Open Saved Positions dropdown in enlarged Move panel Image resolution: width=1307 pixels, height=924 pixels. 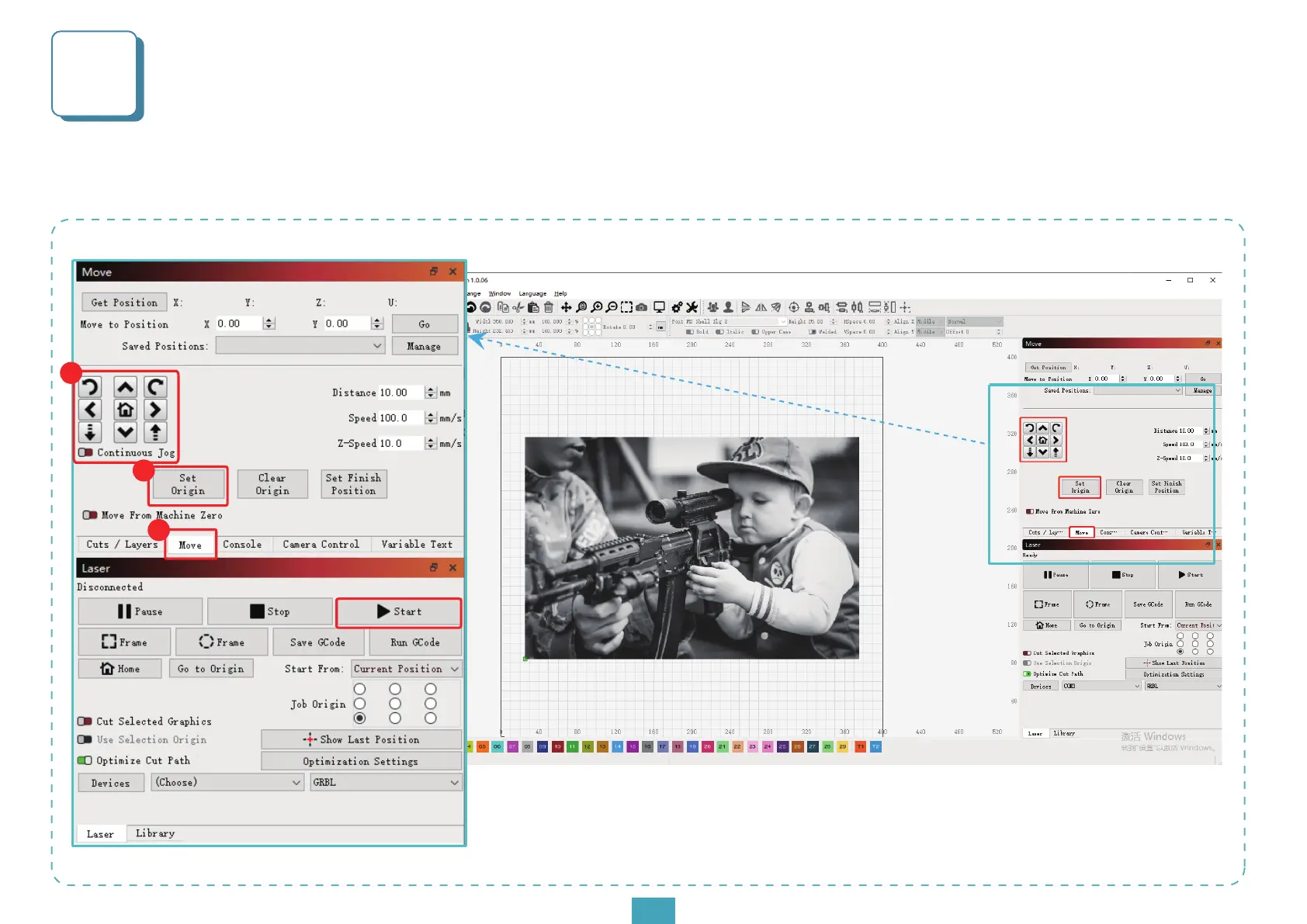[x=300, y=346]
